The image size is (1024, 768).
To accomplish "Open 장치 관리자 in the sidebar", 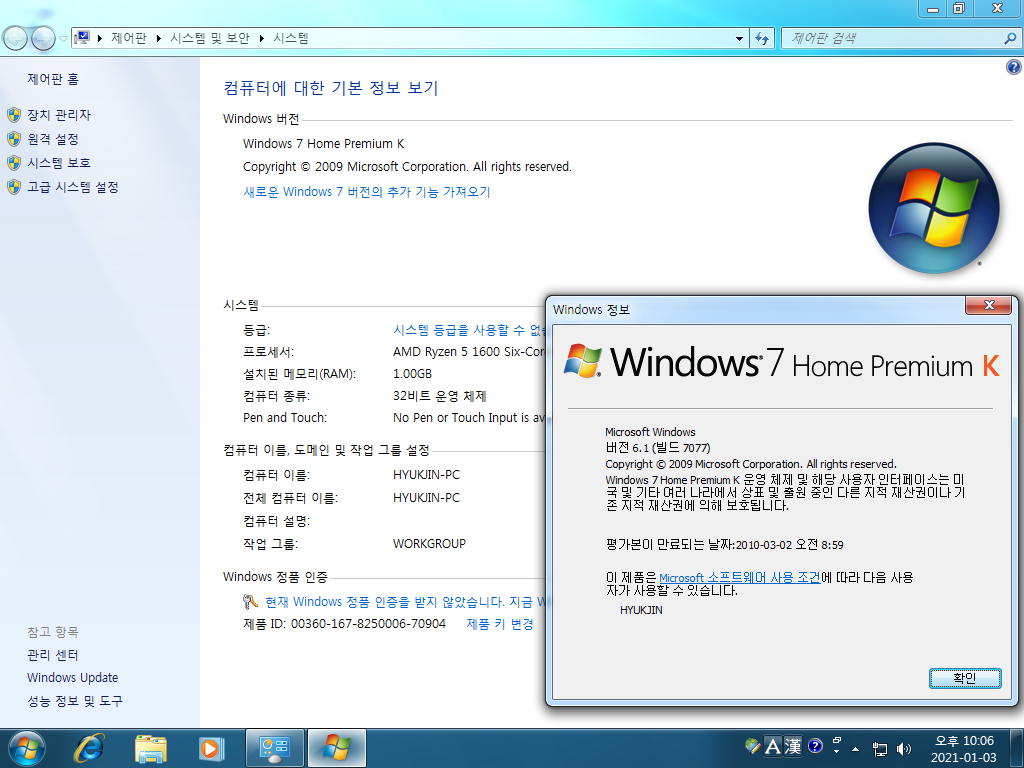I will (x=59, y=115).
